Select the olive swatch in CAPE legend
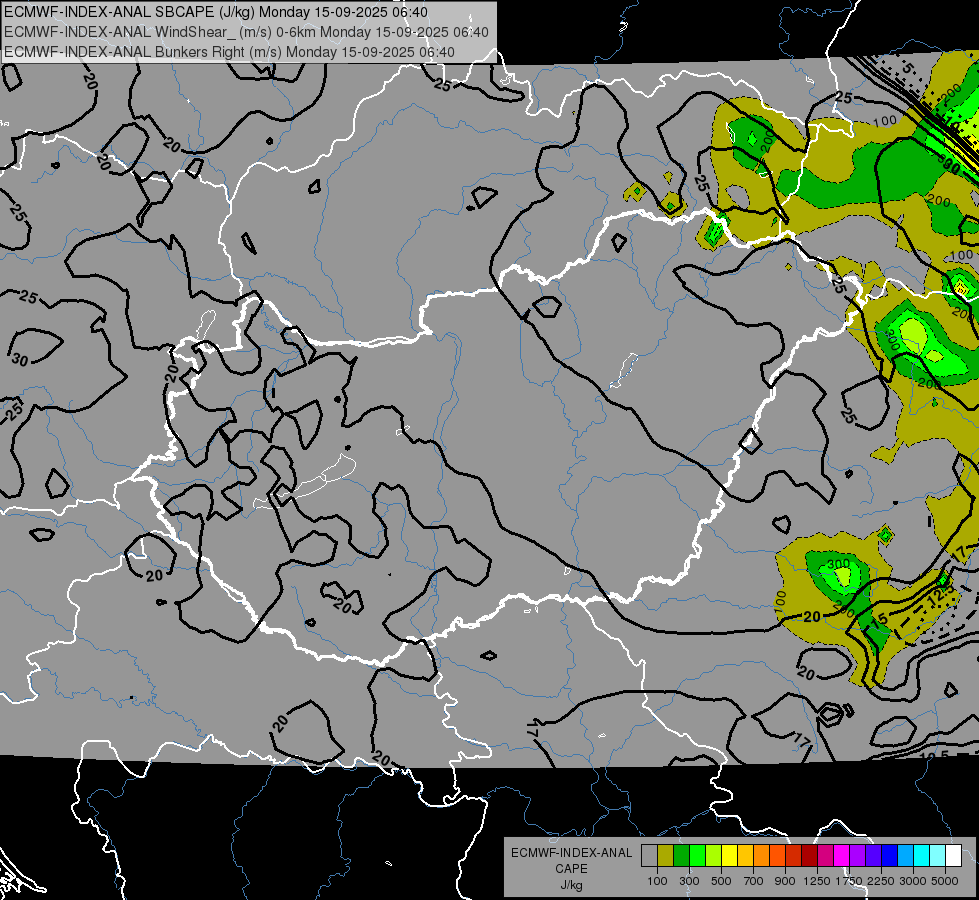This screenshot has width=979, height=900. click(665, 855)
